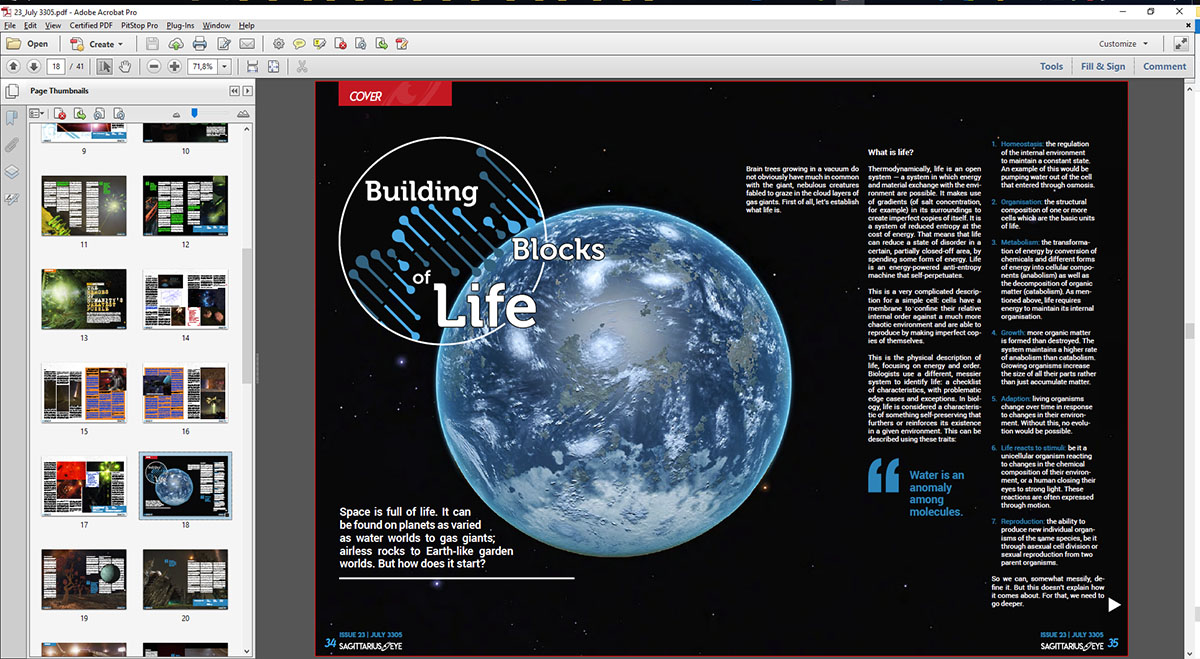Viewport: 1200px width, 659px height.
Task: Open the Customize dropdown
Action: (x=1124, y=44)
